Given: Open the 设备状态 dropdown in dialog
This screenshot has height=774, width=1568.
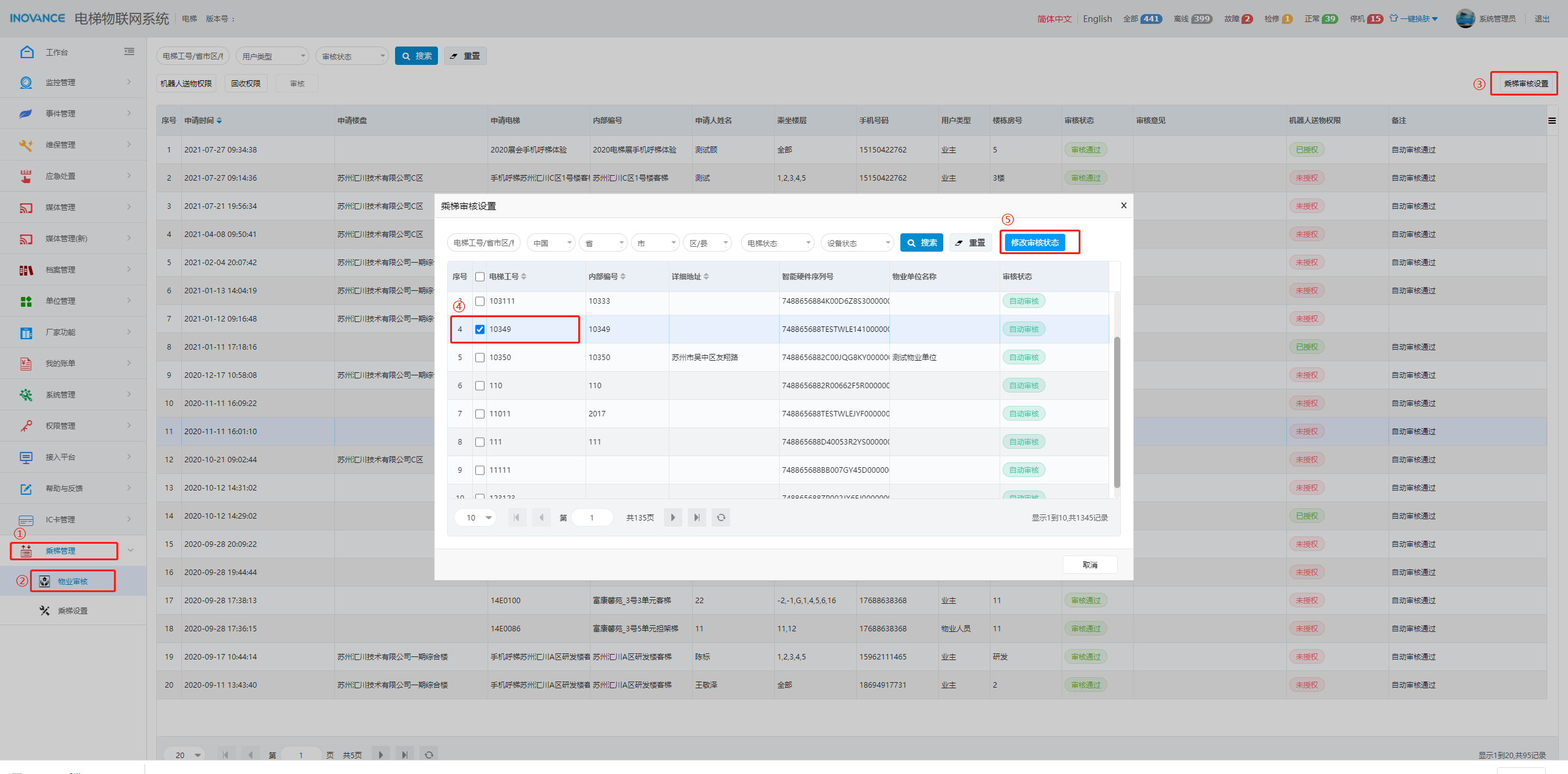Looking at the screenshot, I should coord(856,243).
